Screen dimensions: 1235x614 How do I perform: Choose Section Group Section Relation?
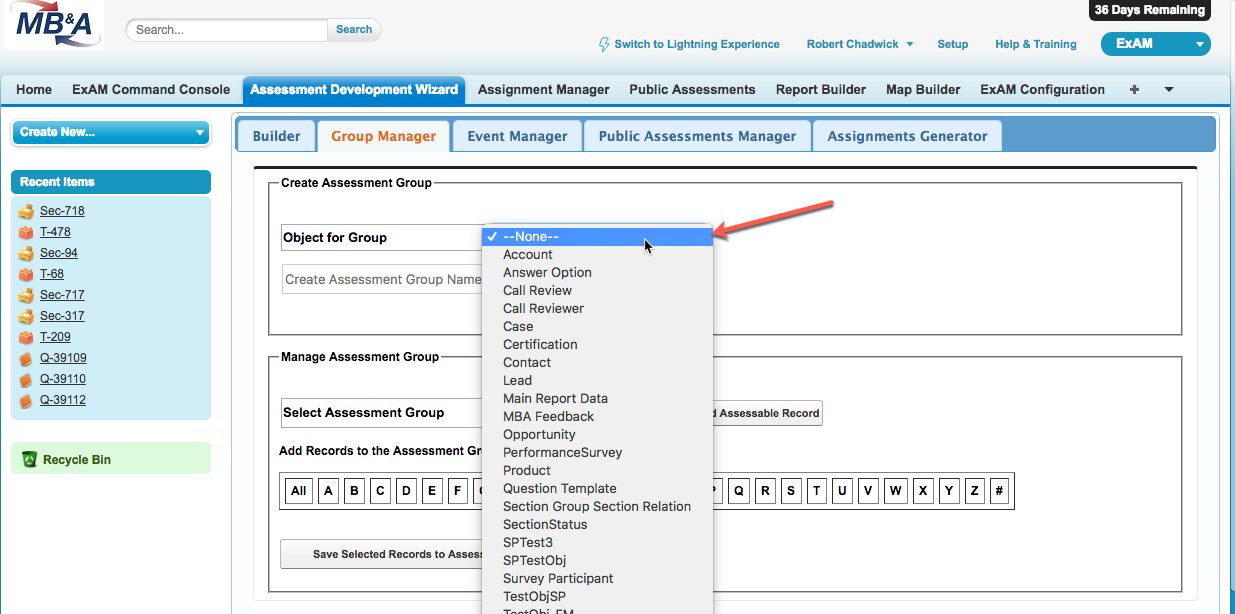pyautogui.click(x=597, y=506)
